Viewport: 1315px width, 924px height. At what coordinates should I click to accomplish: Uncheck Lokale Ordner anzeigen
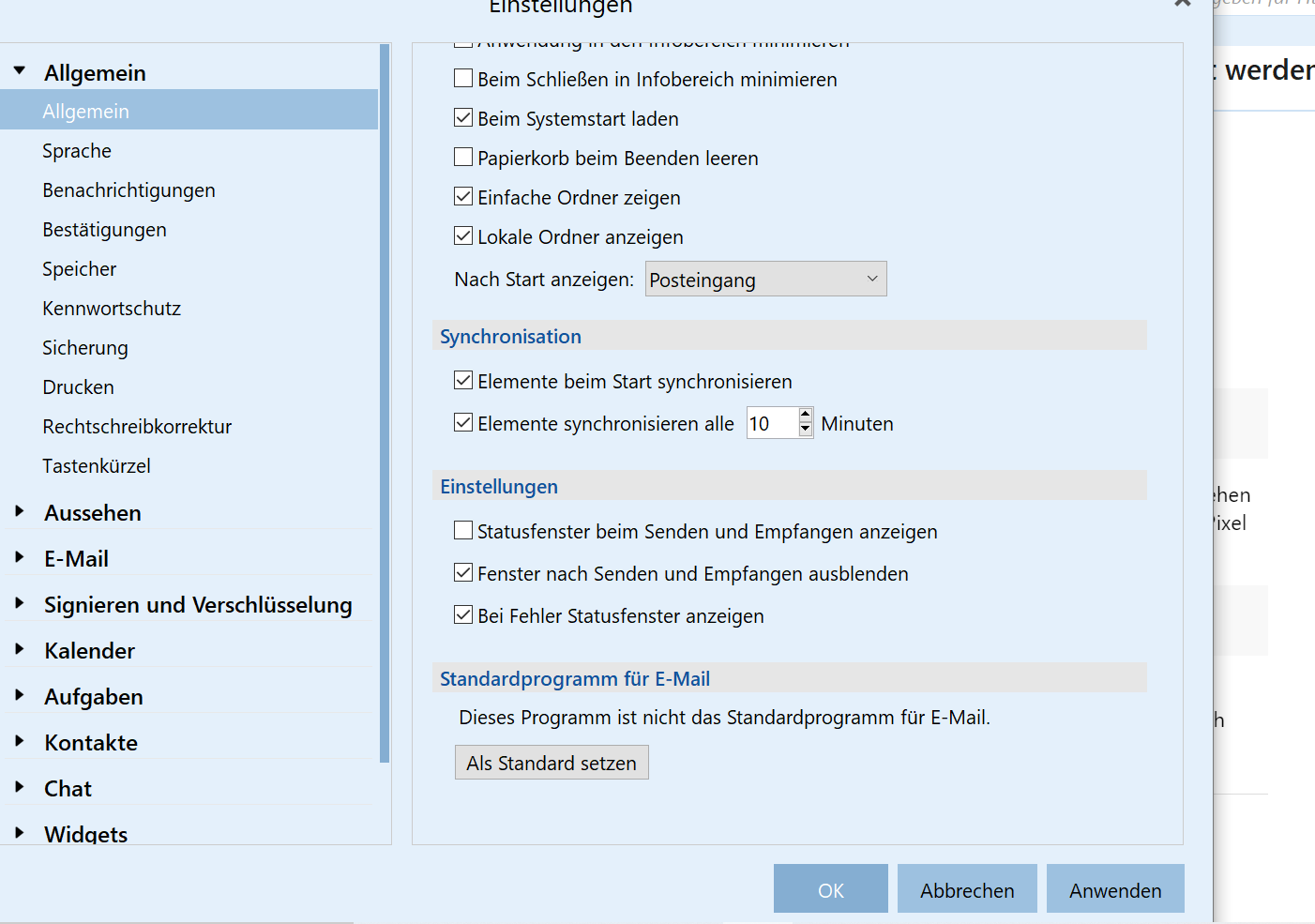click(463, 235)
